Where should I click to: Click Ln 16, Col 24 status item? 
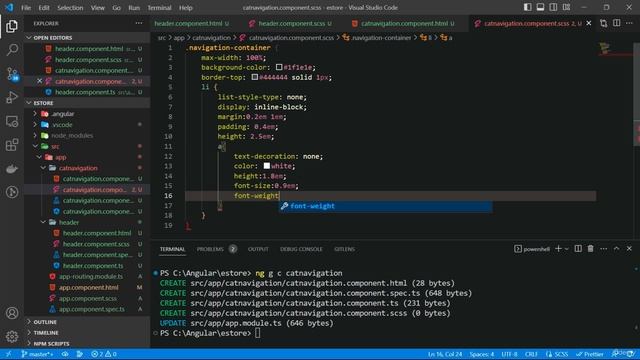(444, 354)
